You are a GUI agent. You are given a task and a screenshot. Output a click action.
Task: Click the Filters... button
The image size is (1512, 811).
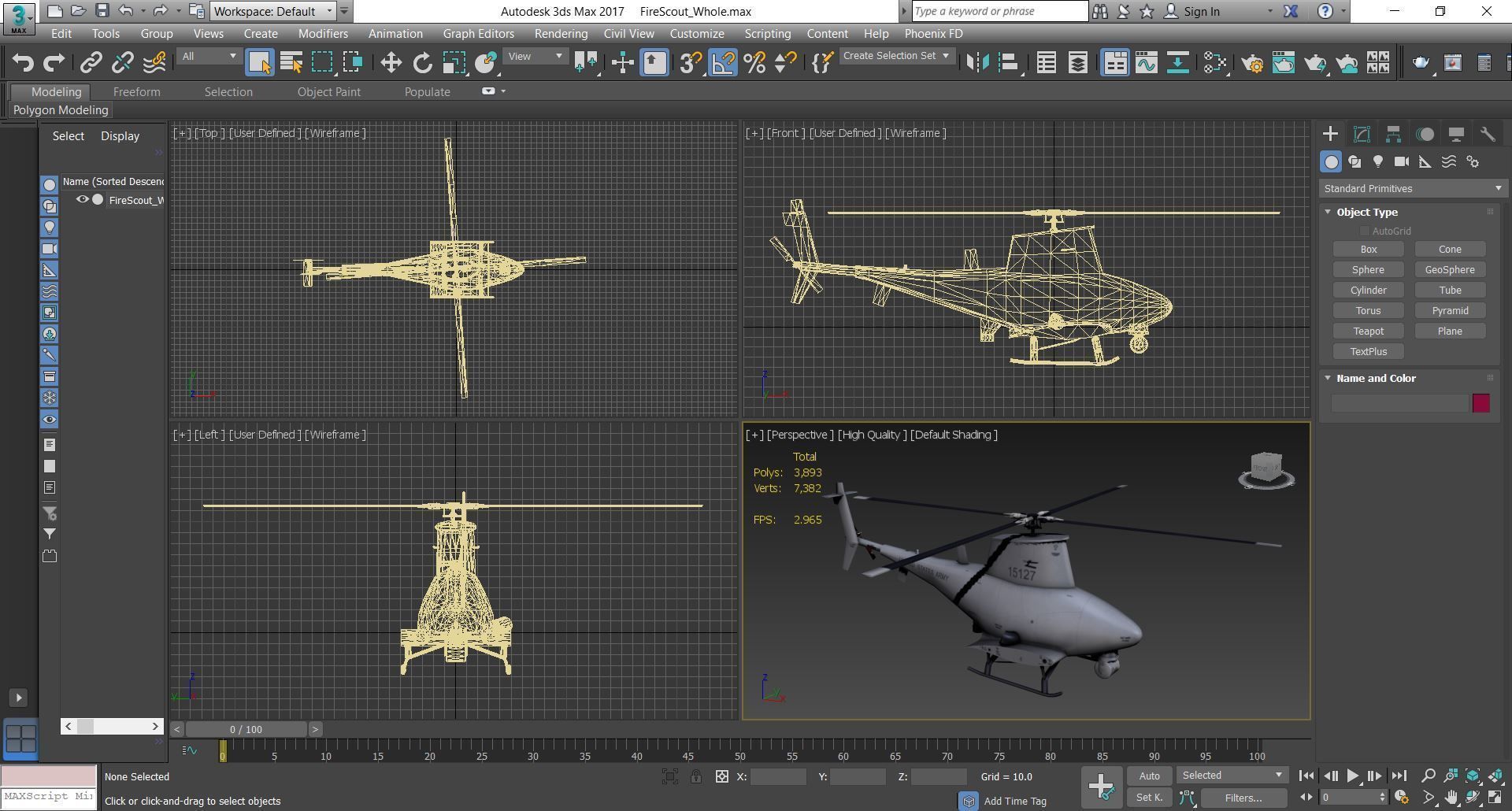[1243, 798]
